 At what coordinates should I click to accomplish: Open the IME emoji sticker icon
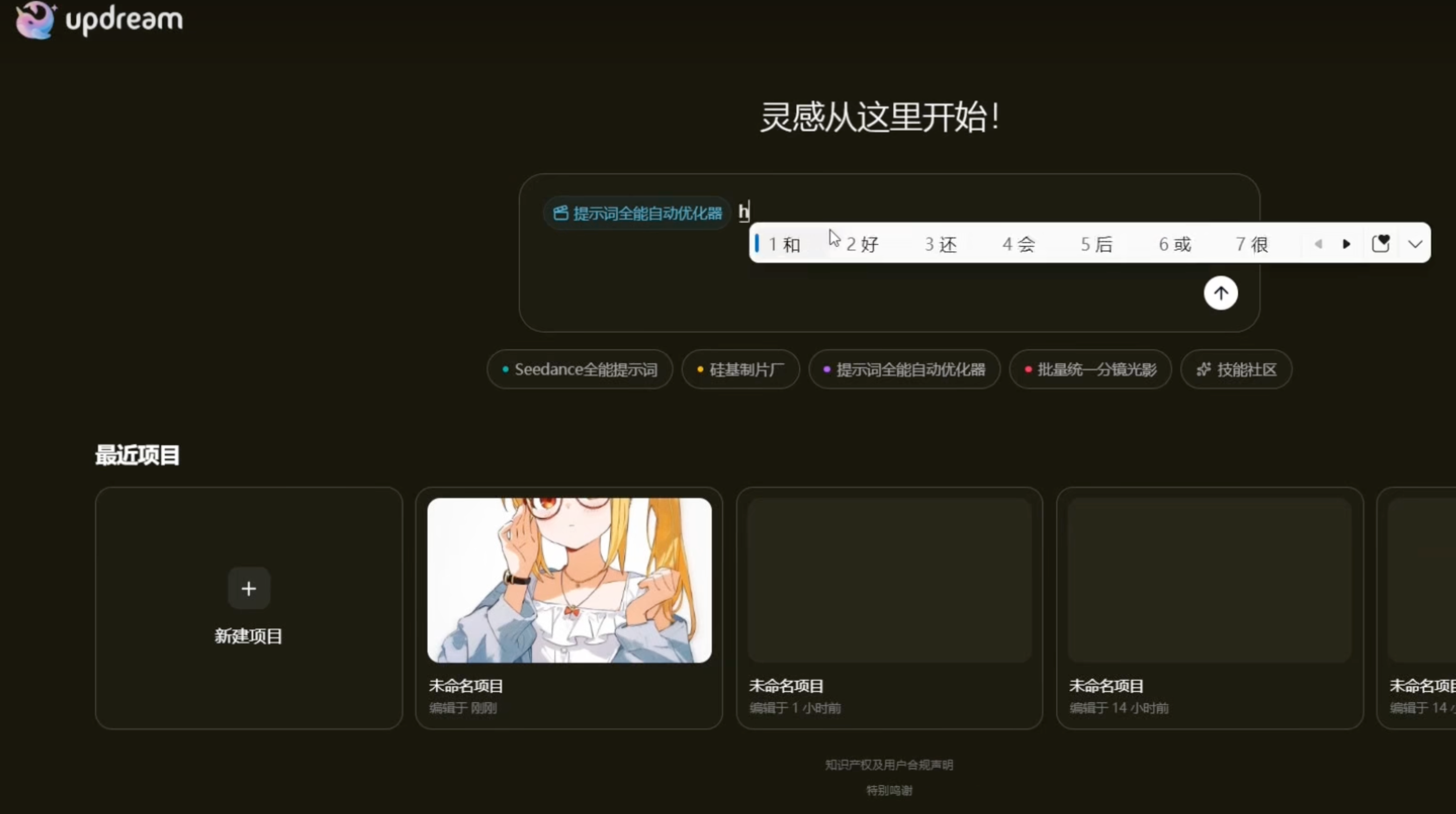(x=1380, y=244)
